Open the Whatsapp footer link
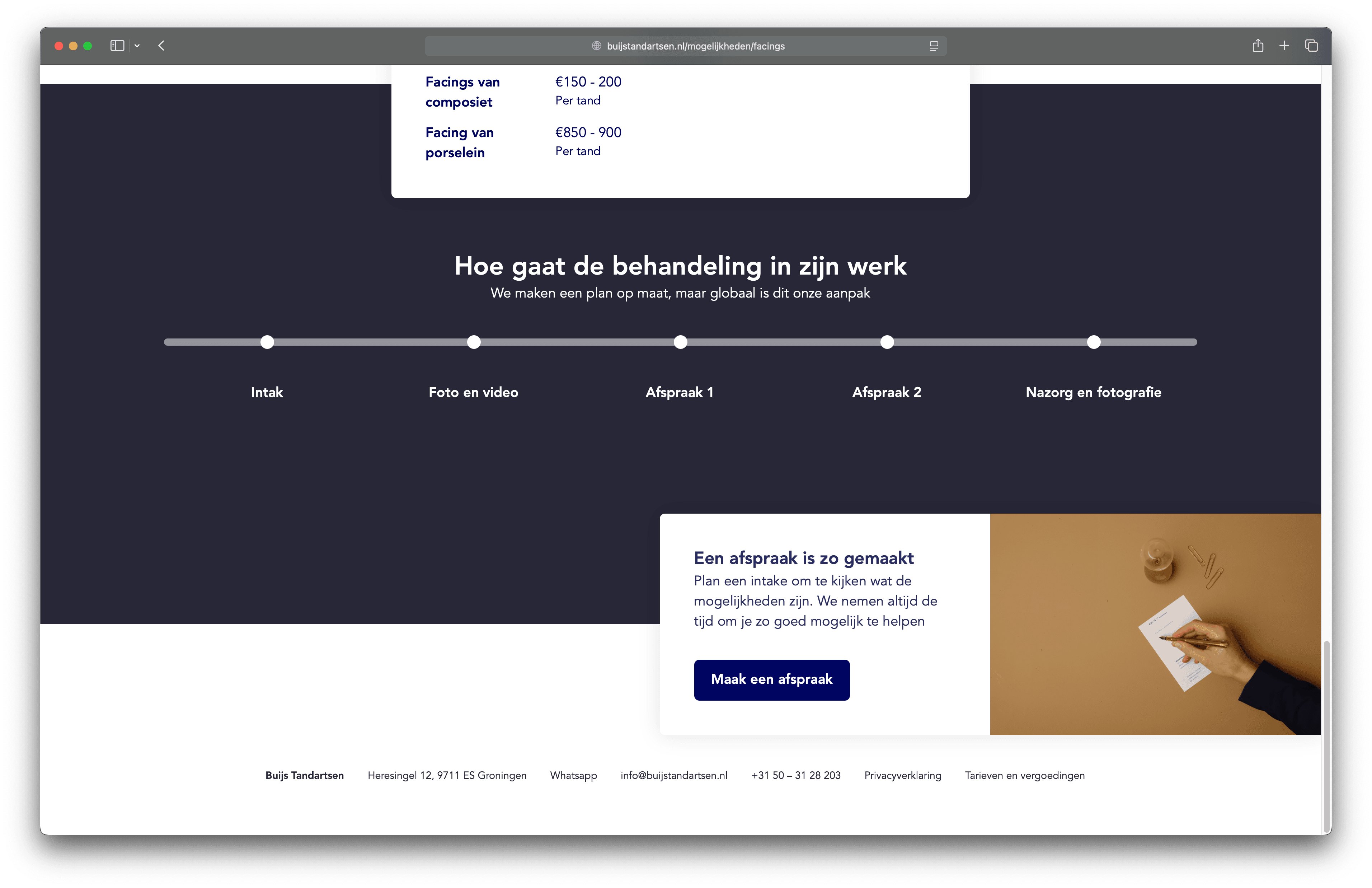 tap(573, 776)
